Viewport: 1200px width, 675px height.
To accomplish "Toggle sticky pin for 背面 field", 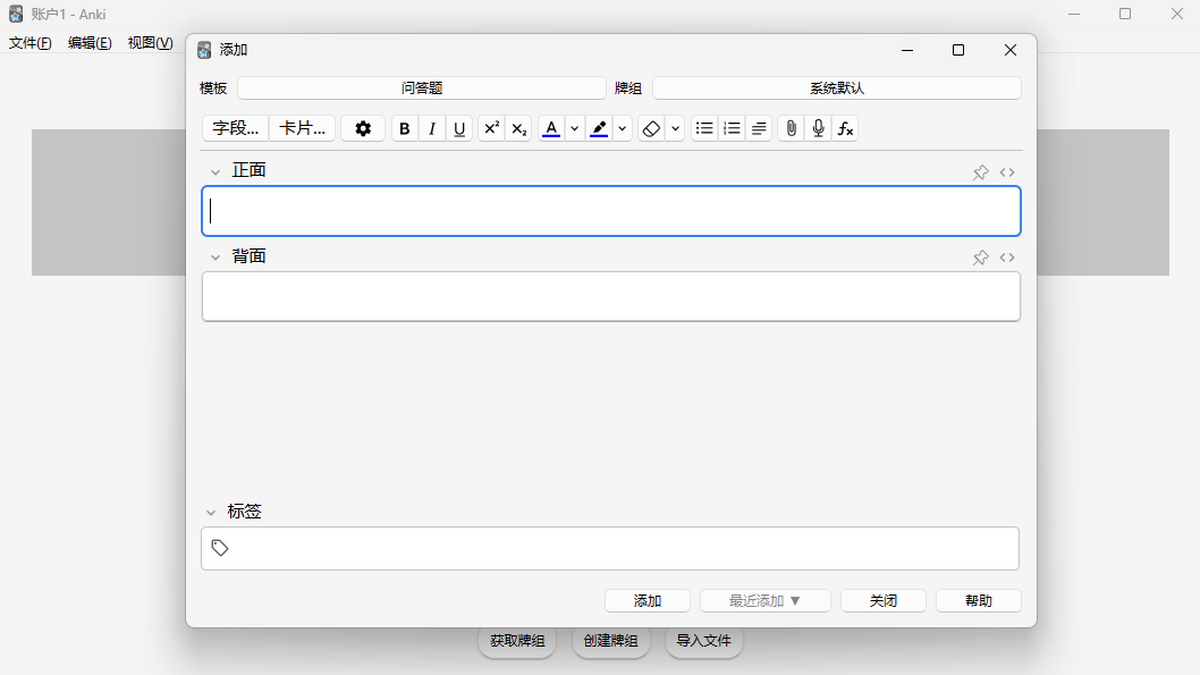I will 981,258.
